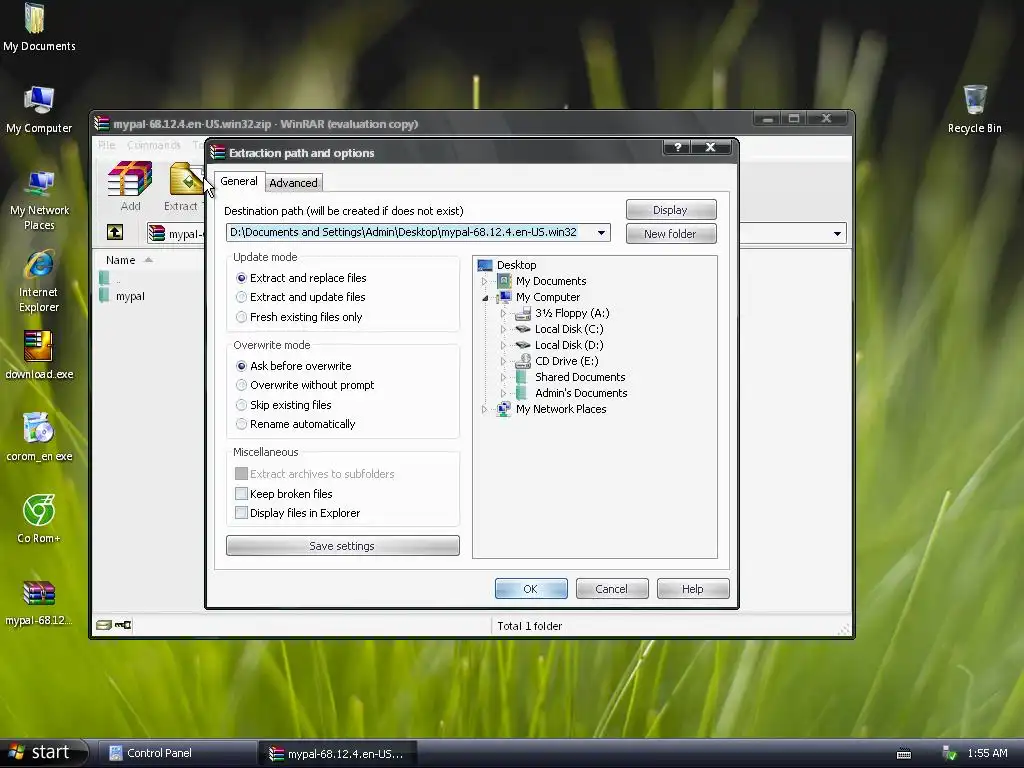The image size is (1024, 768).
Task: Switch to Control Panel taskbar button
Action: pos(177,753)
